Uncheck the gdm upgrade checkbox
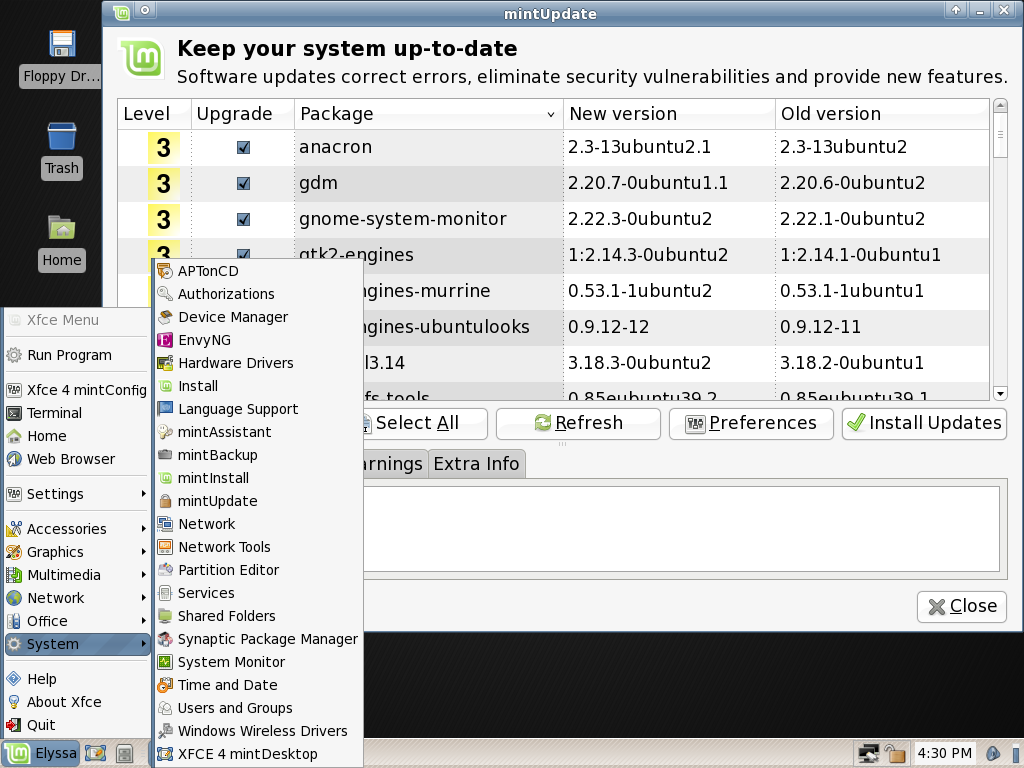Image resolution: width=1024 pixels, height=768 pixels. click(244, 184)
